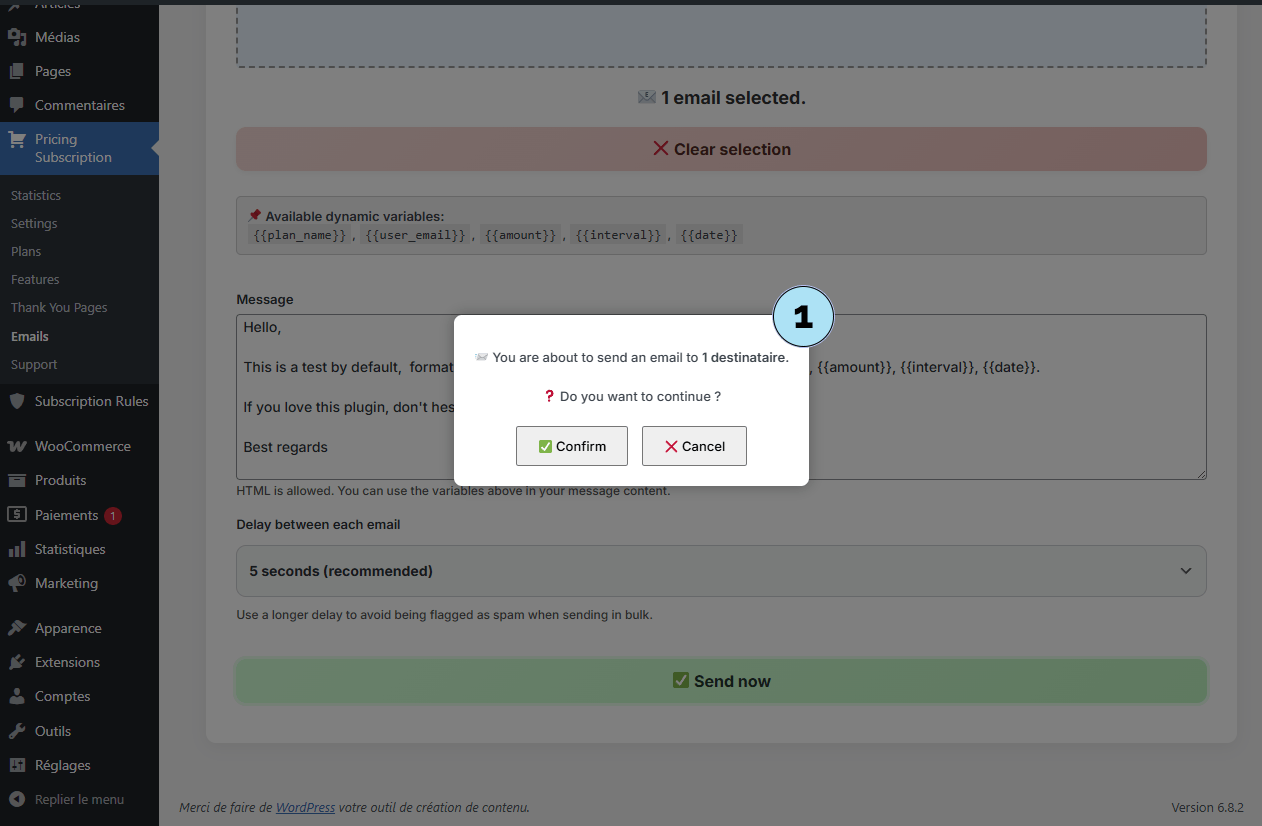Collapse the menu with Replier le menu
Screen dimensions: 1262x826
click(x=79, y=799)
